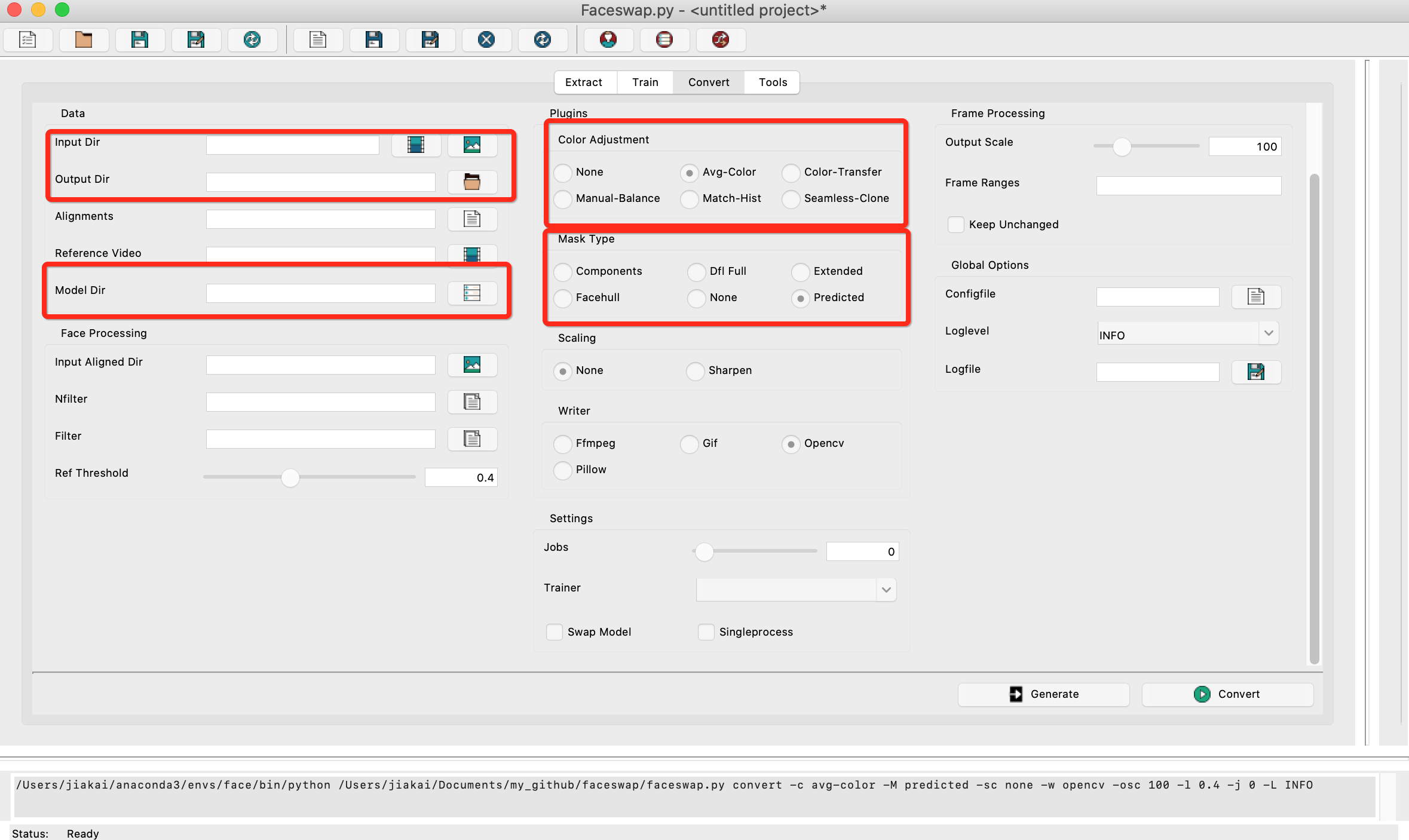Browse Model Dir with its folder icon
Viewport: 1409px width, 840px height.
(x=472, y=293)
